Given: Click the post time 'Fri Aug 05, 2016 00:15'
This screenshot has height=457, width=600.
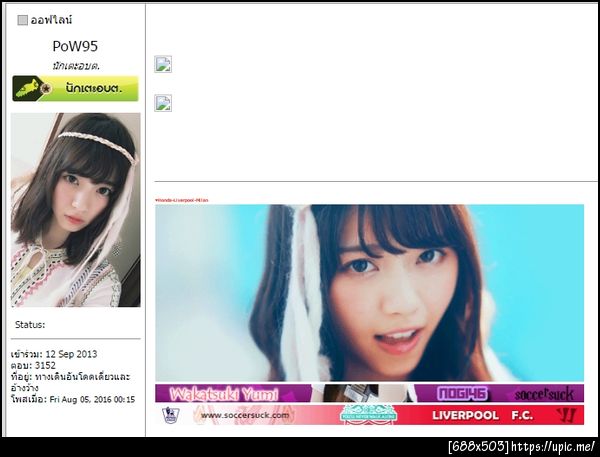Looking at the screenshot, I should [x=92, y=400].
